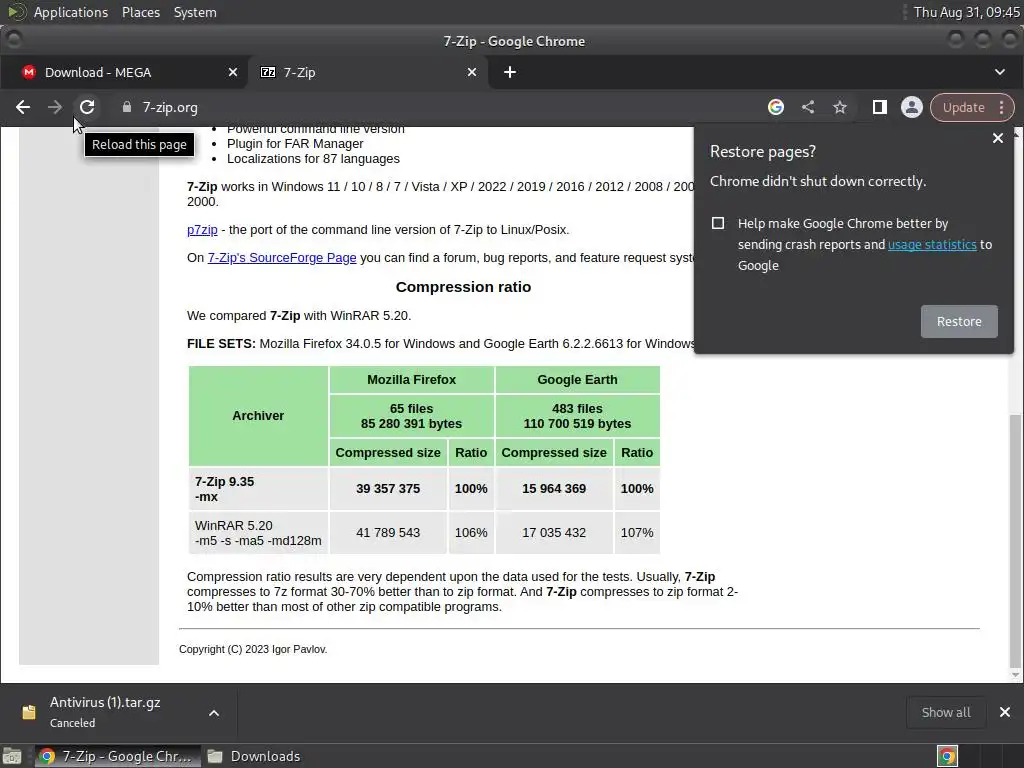Switch to Downloads window in taskbar
This screenshot has height=768, width=1024.
[x=255, y=756]
